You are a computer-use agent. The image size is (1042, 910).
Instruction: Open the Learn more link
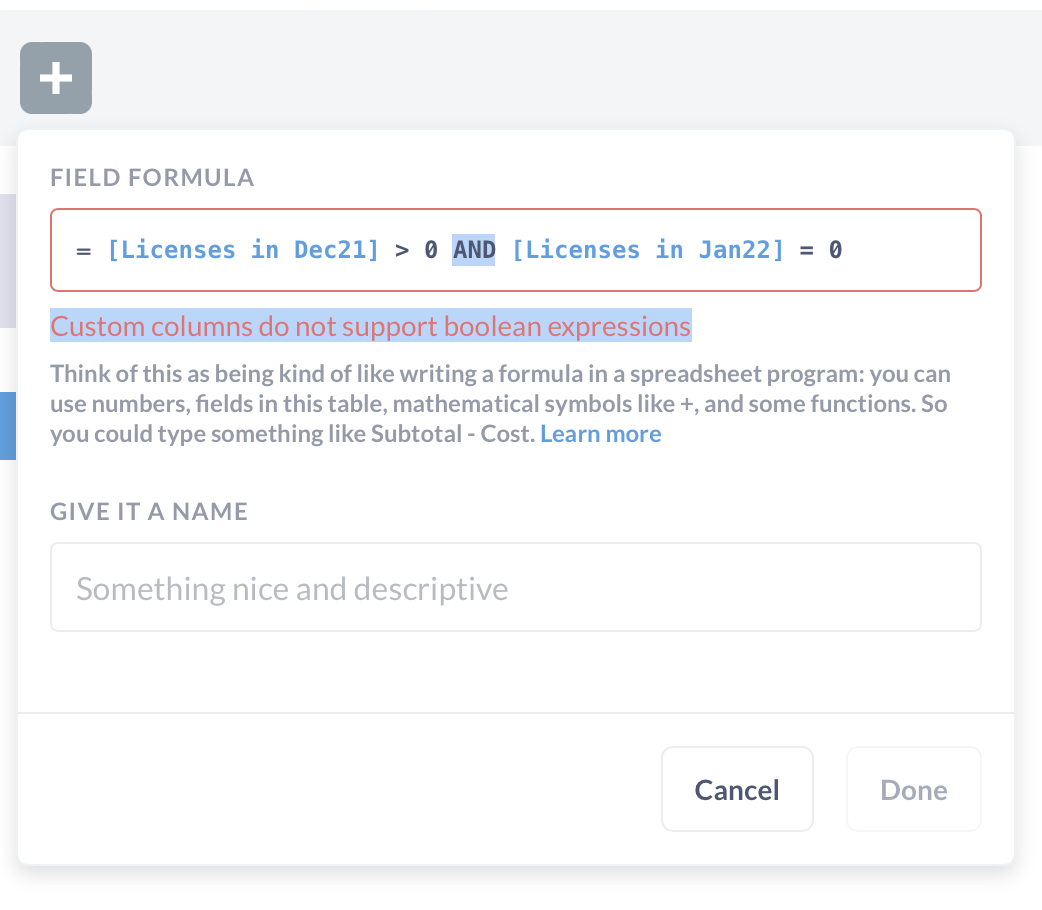point(600,433)
